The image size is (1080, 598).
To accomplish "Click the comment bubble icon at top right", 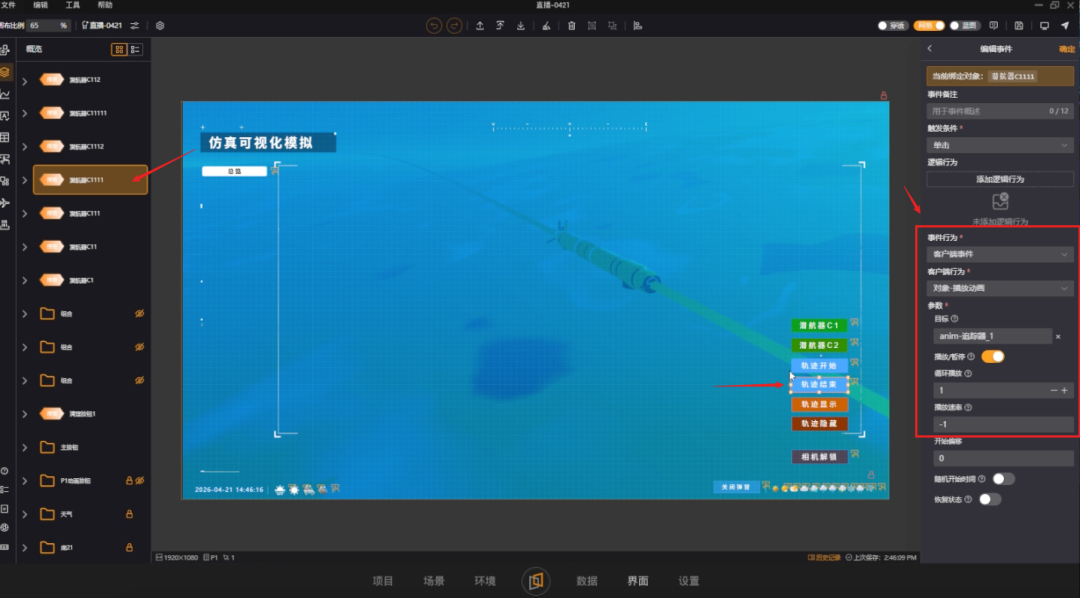I will [994, 26].
